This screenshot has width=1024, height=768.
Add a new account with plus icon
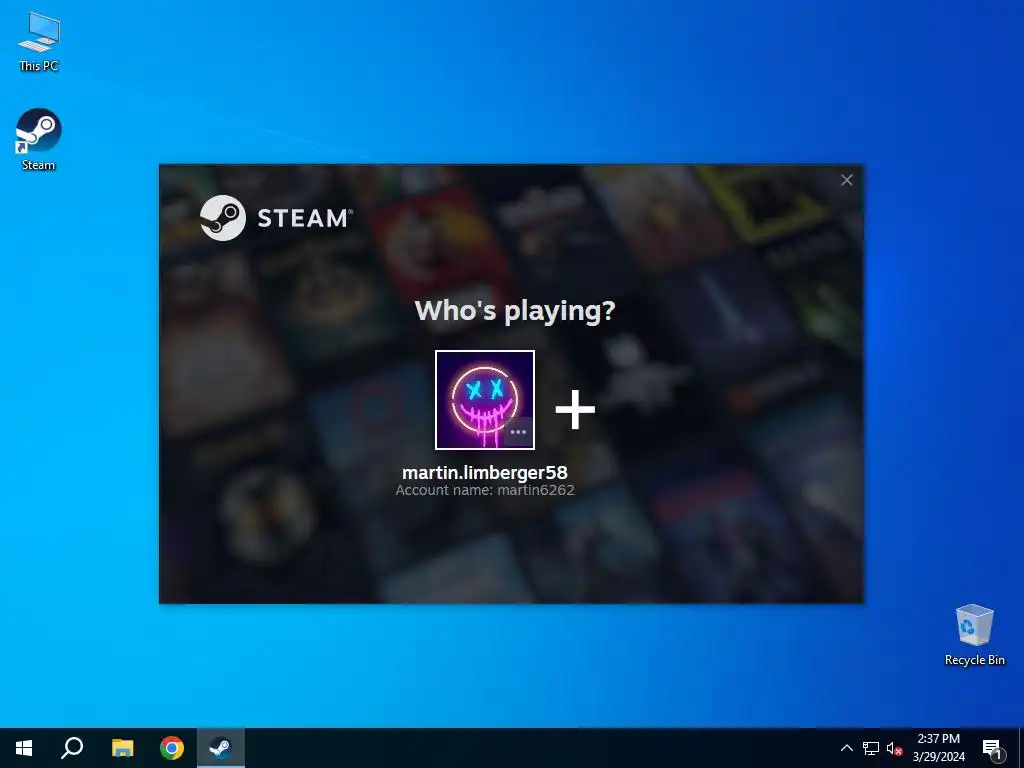point(575,409)
